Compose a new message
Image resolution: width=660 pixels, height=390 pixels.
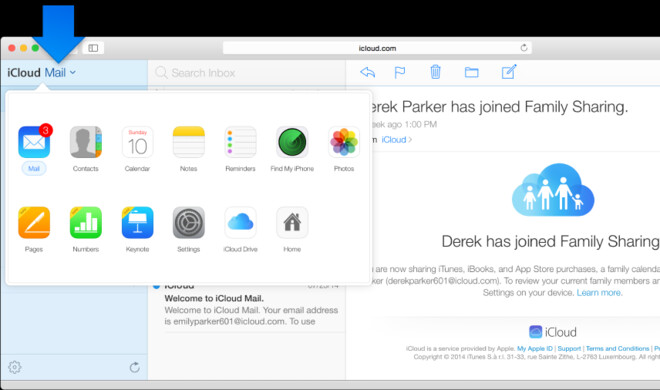tap(509, 72)
